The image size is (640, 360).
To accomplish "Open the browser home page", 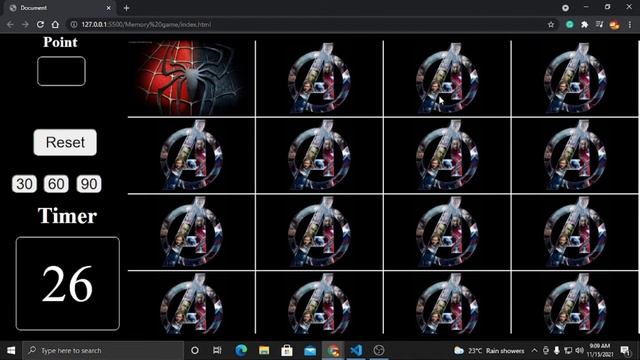I will point(55,24).
